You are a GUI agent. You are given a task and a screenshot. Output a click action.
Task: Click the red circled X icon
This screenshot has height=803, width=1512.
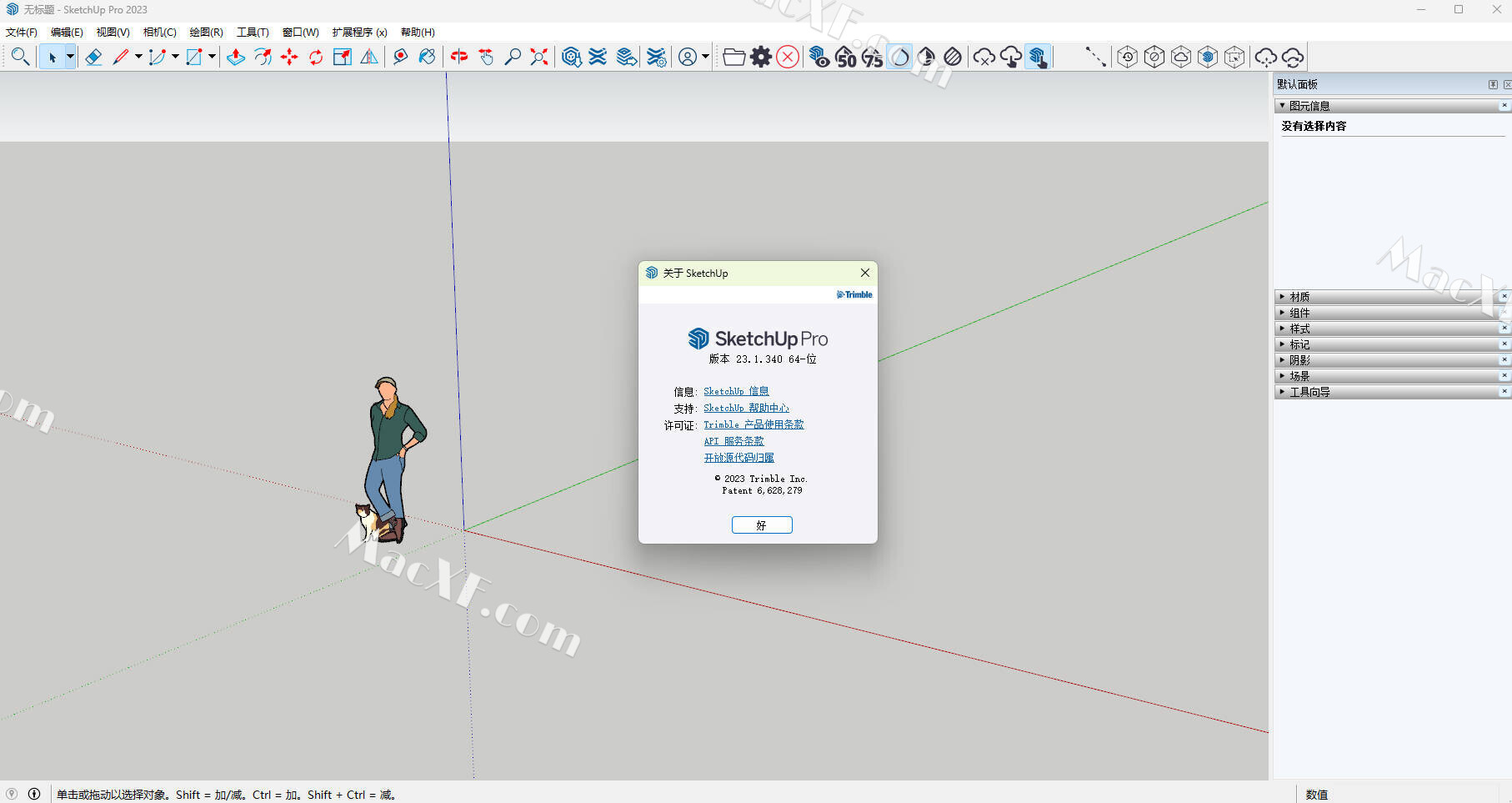[788, 57]
